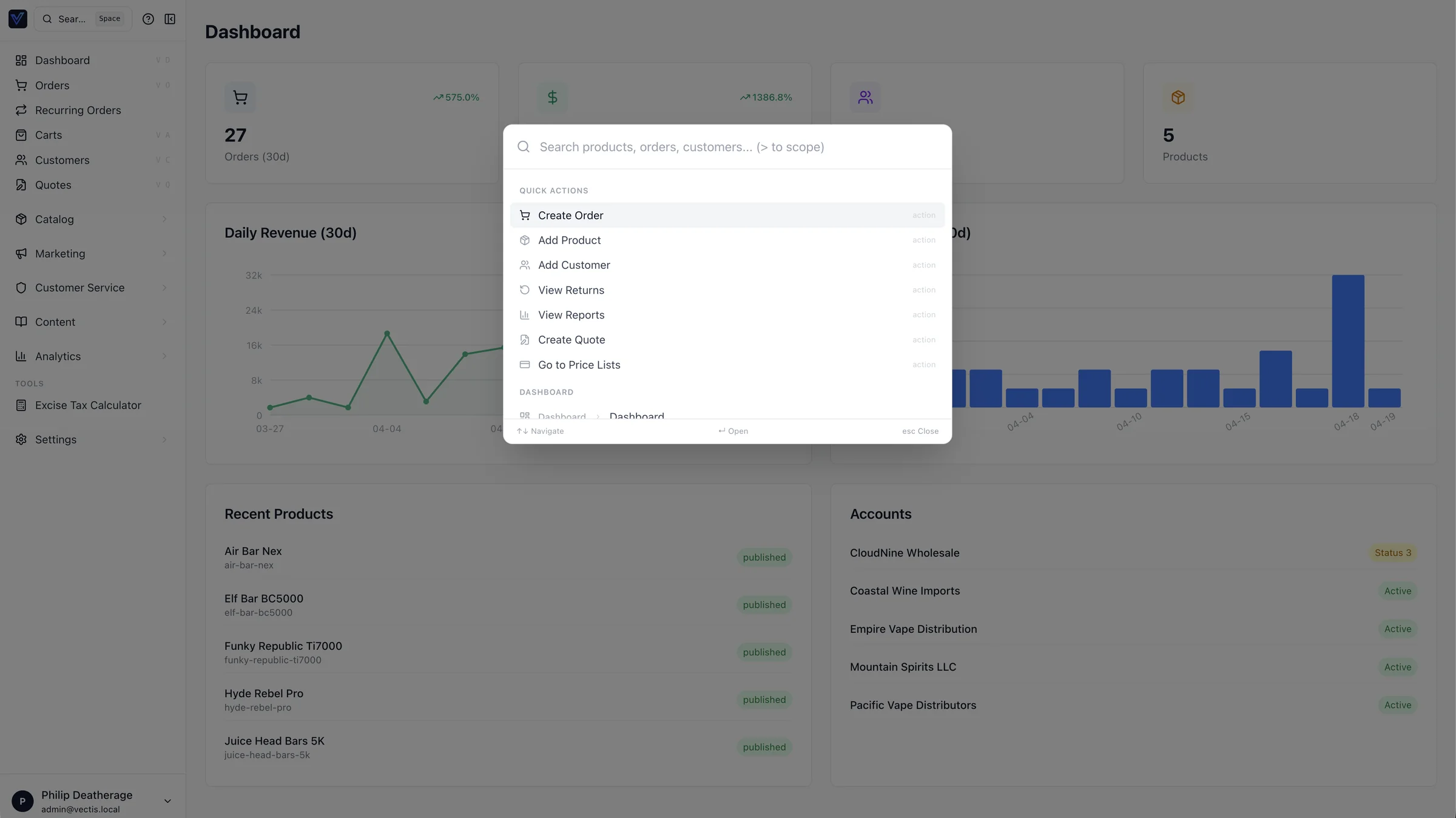
Task: Click the tallest blue bar in chart
Action: pyautogui.click(x=1347, y=340)
